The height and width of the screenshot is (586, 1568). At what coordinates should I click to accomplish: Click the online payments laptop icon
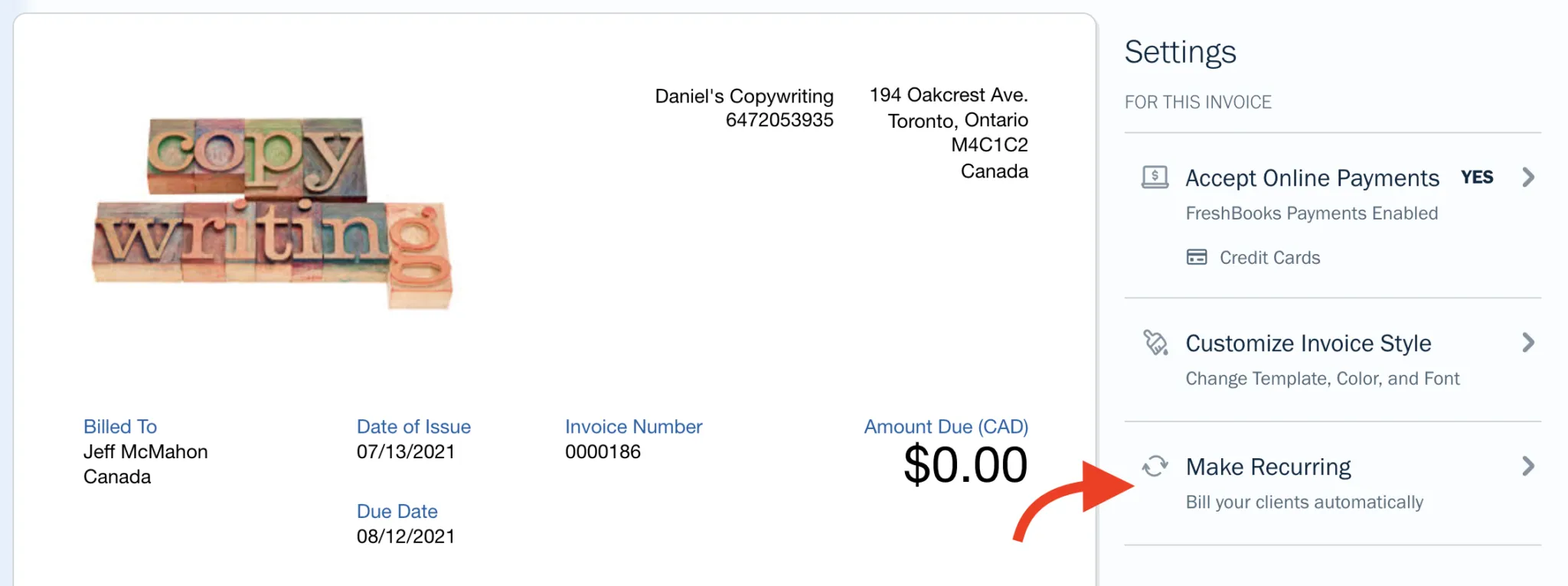[x=1155, y=177]
